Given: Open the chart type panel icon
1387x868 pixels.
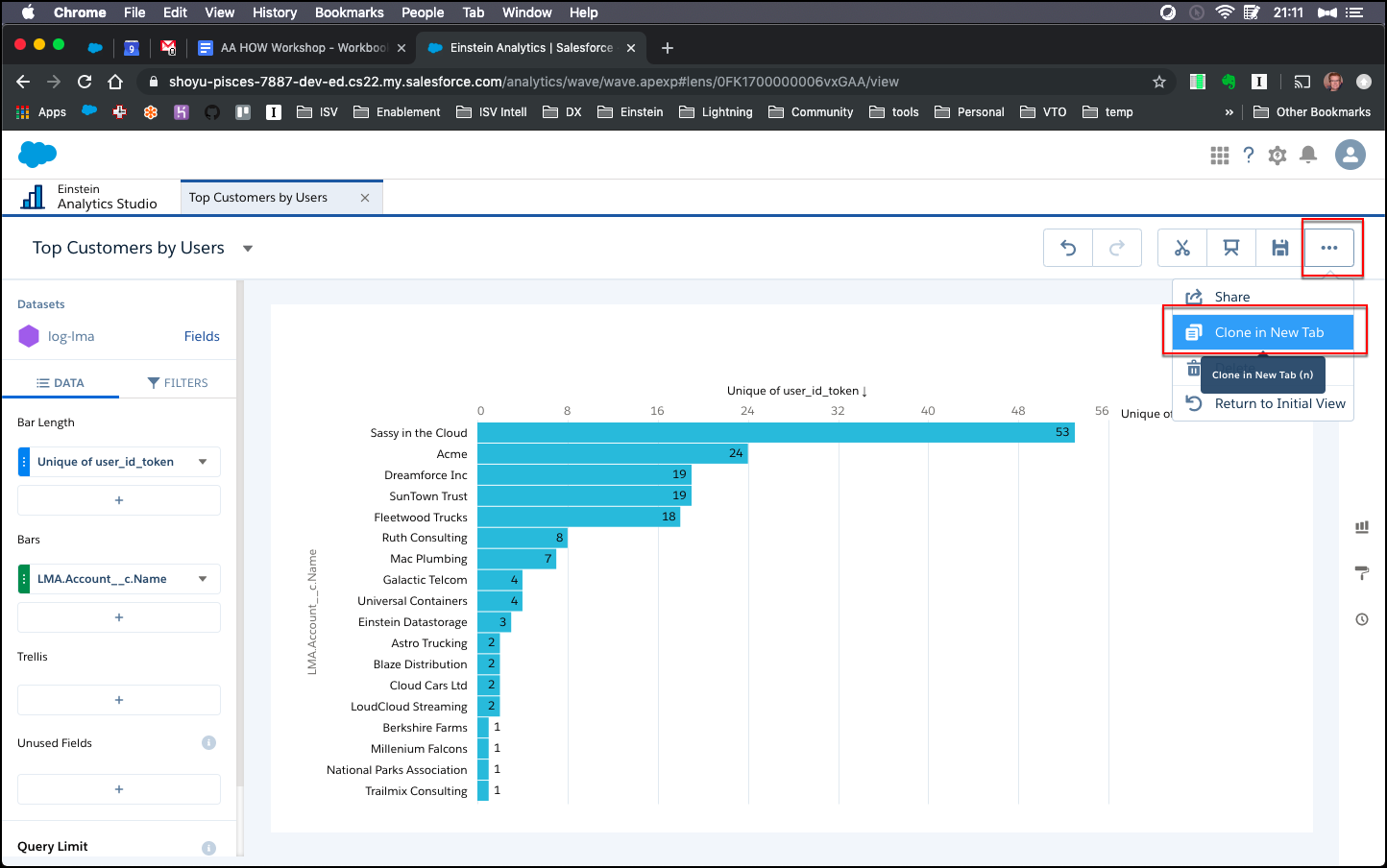Looking at the screenshot, I should 1362,527.
